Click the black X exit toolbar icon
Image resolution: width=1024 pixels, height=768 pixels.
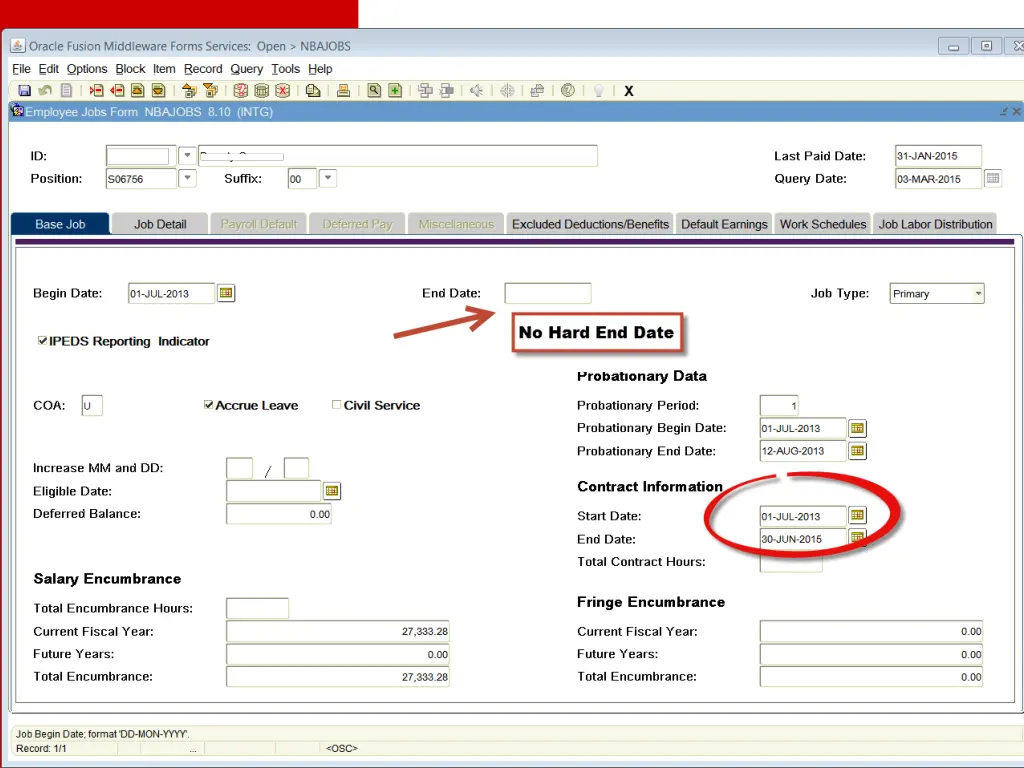pos(628,91)
